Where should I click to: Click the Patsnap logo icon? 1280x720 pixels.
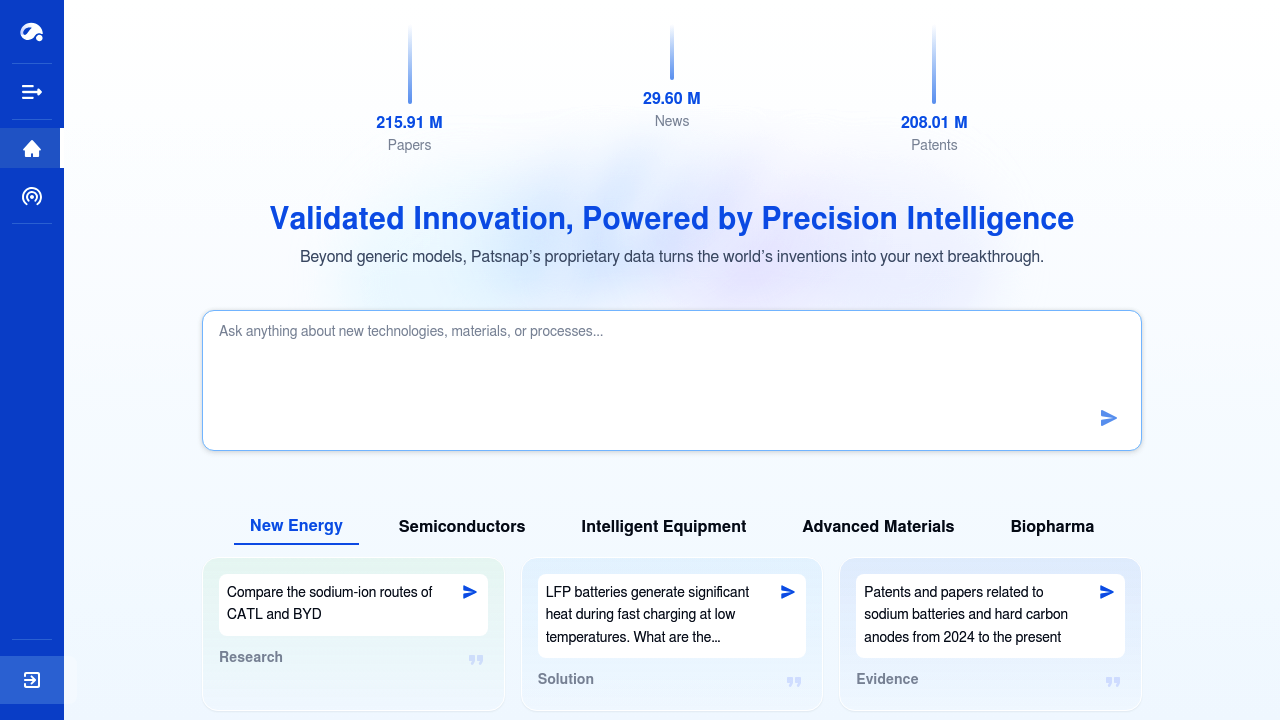coord(32,32)
